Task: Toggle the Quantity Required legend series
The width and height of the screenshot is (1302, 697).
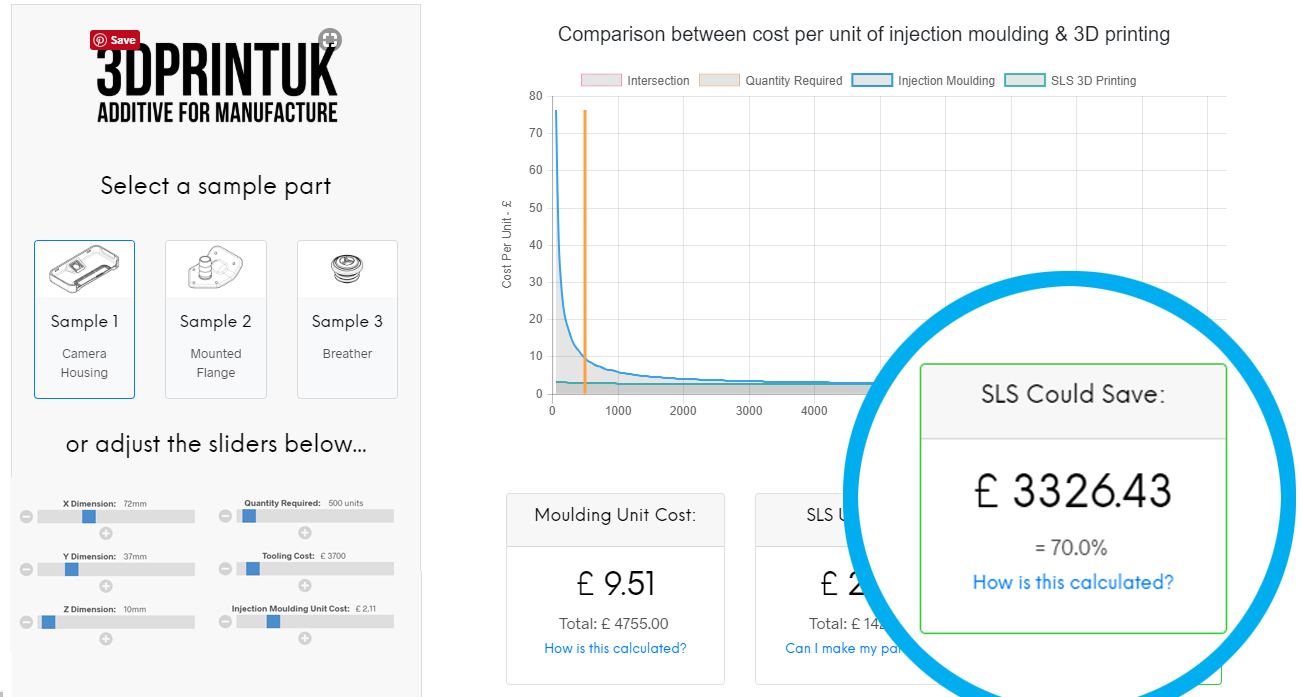Action: 771,80
